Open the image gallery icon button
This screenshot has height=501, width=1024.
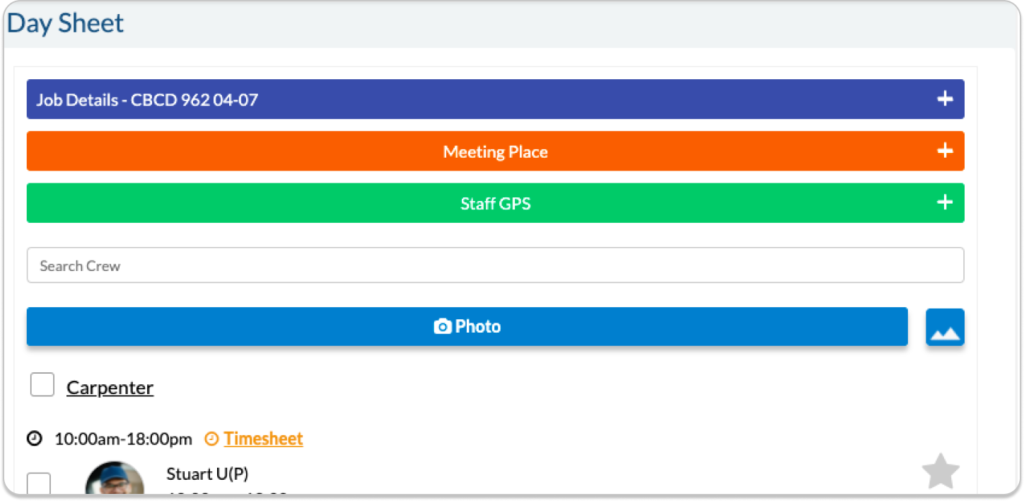point(945,327)
